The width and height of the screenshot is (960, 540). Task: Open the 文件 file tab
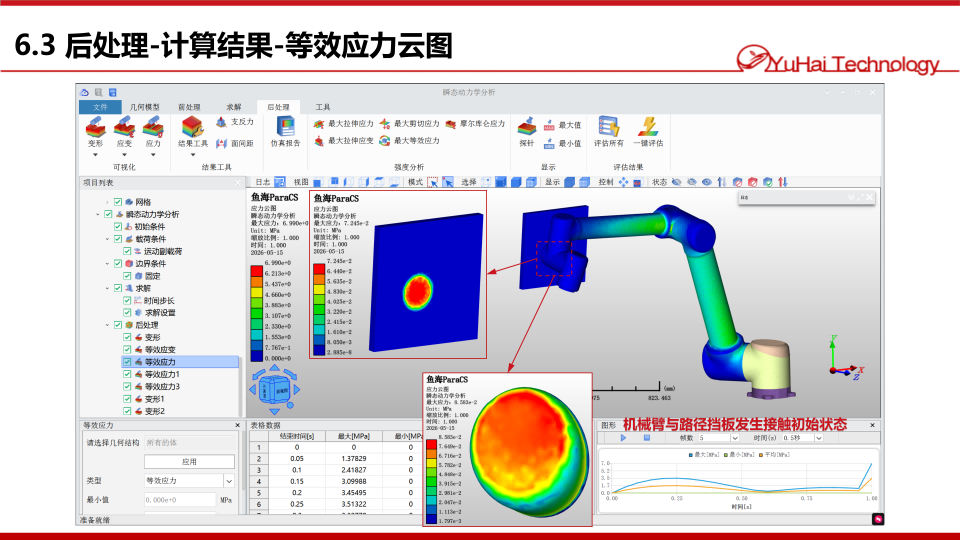100,107
